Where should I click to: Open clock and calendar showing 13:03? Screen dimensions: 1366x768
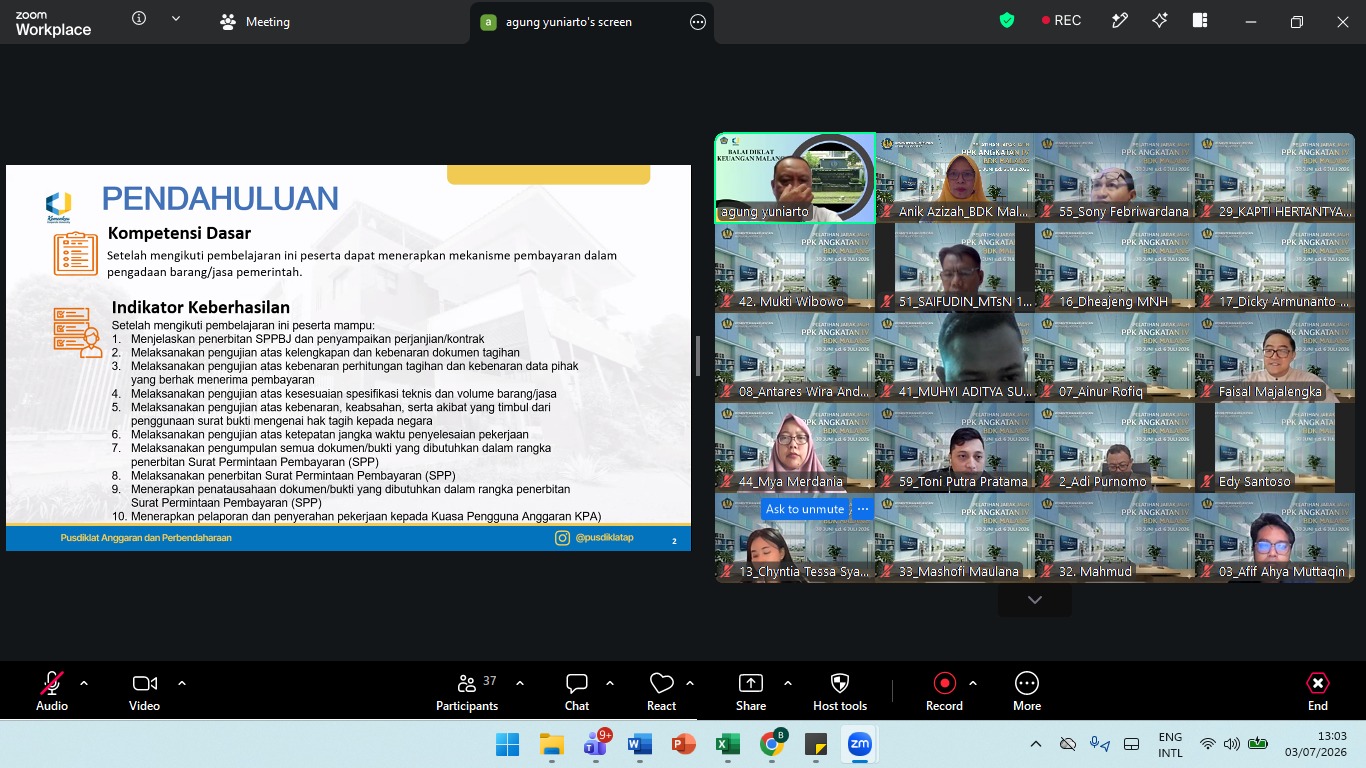point(1317,744)
